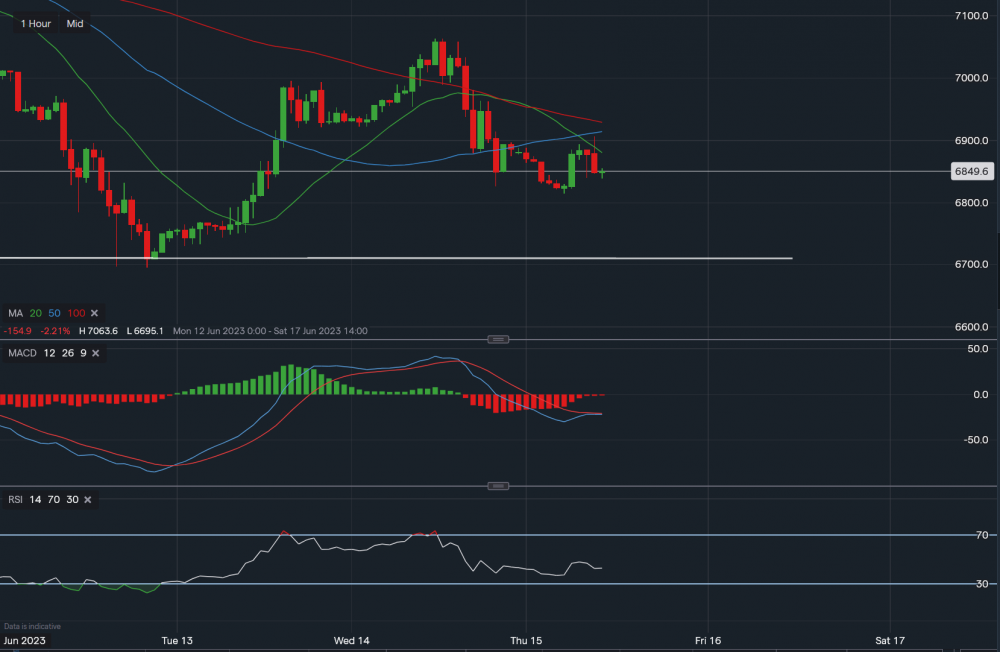
Task: Select the blue MA 50 period value
Action: (56, 313)
